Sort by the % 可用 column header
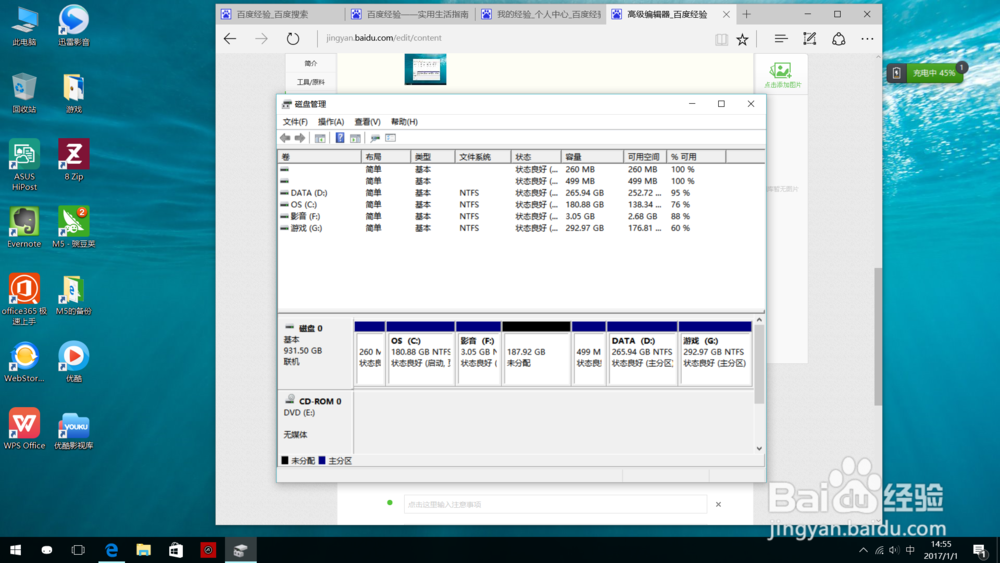This screenshot has height=563, width=1000. click(696, 157)
